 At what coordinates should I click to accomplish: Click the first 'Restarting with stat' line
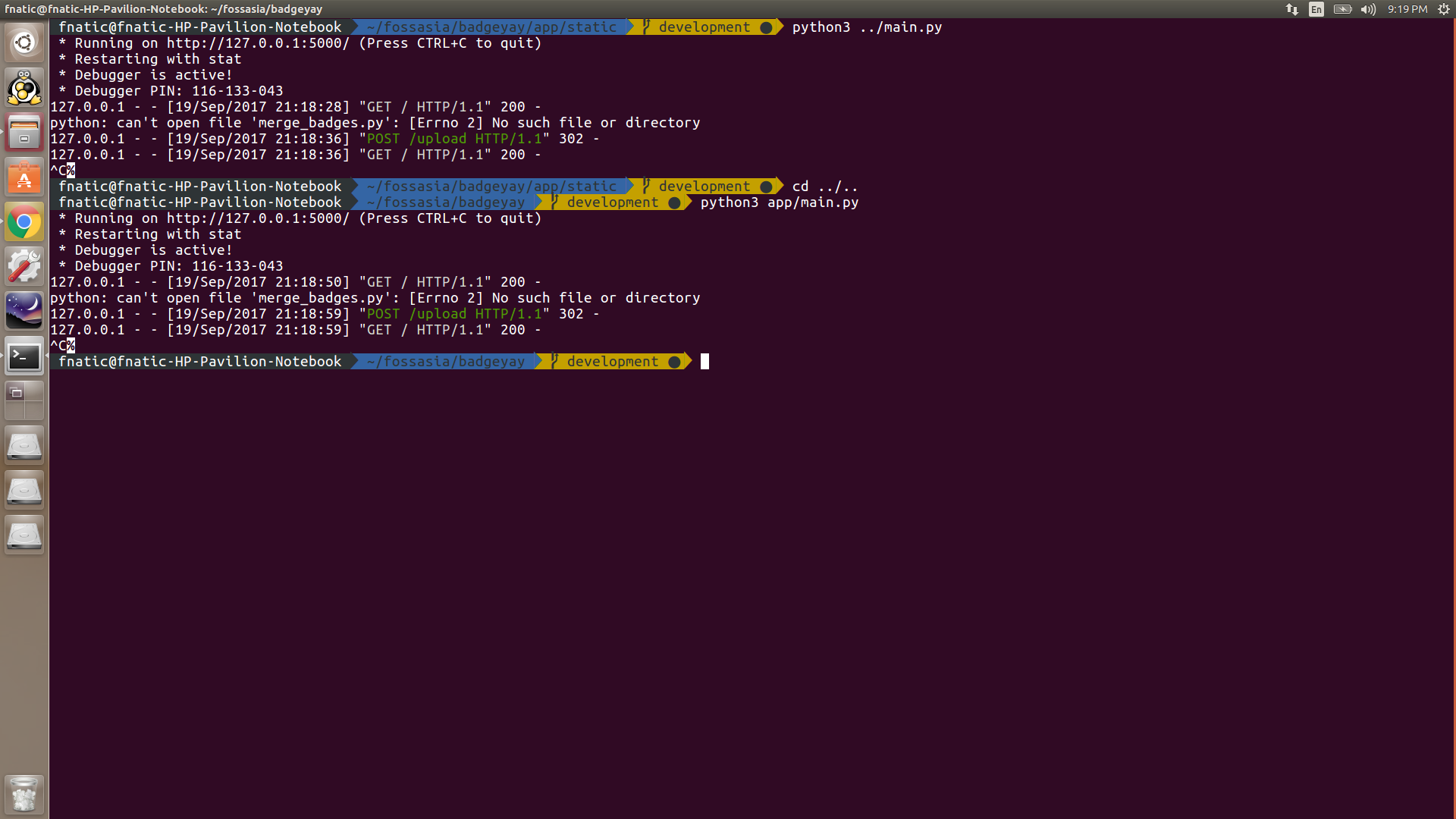150,59
